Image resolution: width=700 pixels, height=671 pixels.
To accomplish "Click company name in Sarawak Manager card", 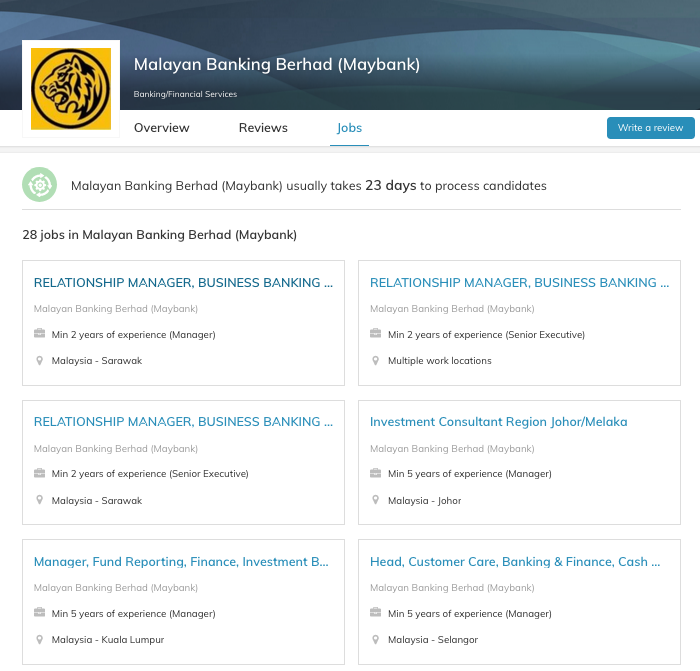I will pyautogui.click(x=116, y=309).
